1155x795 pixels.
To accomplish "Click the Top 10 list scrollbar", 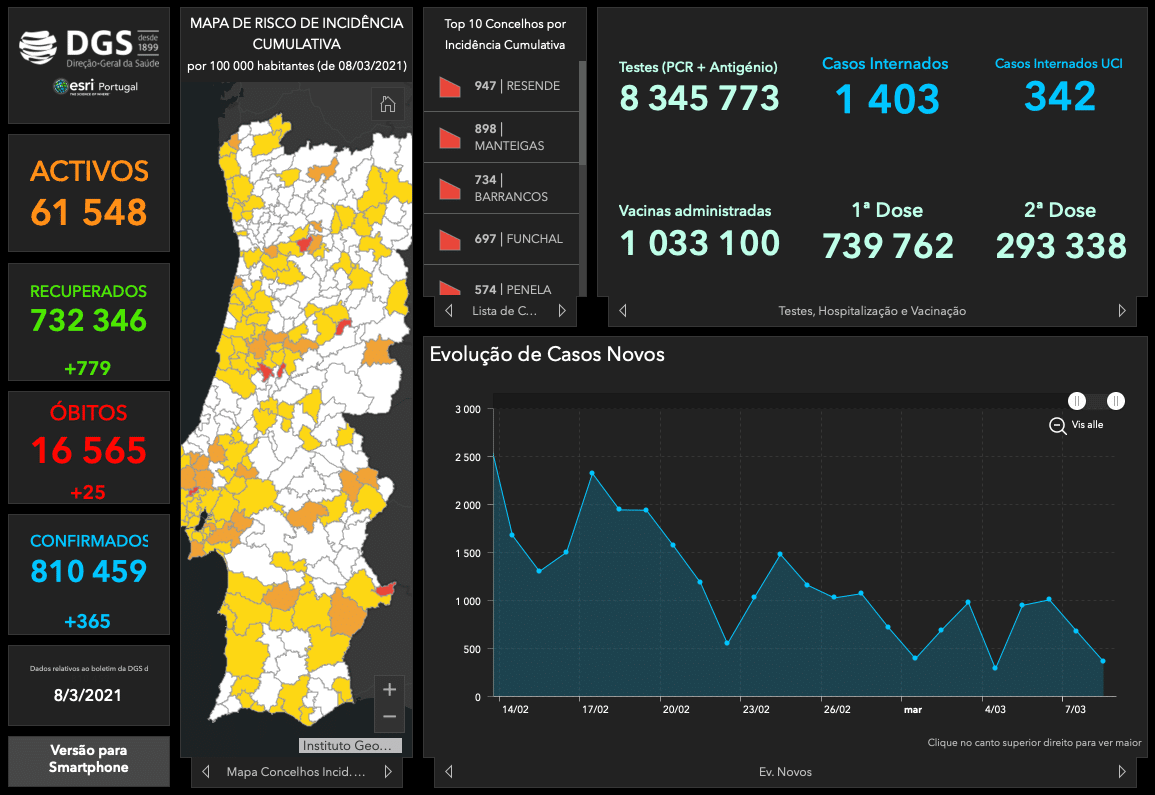I will point(582,112).
